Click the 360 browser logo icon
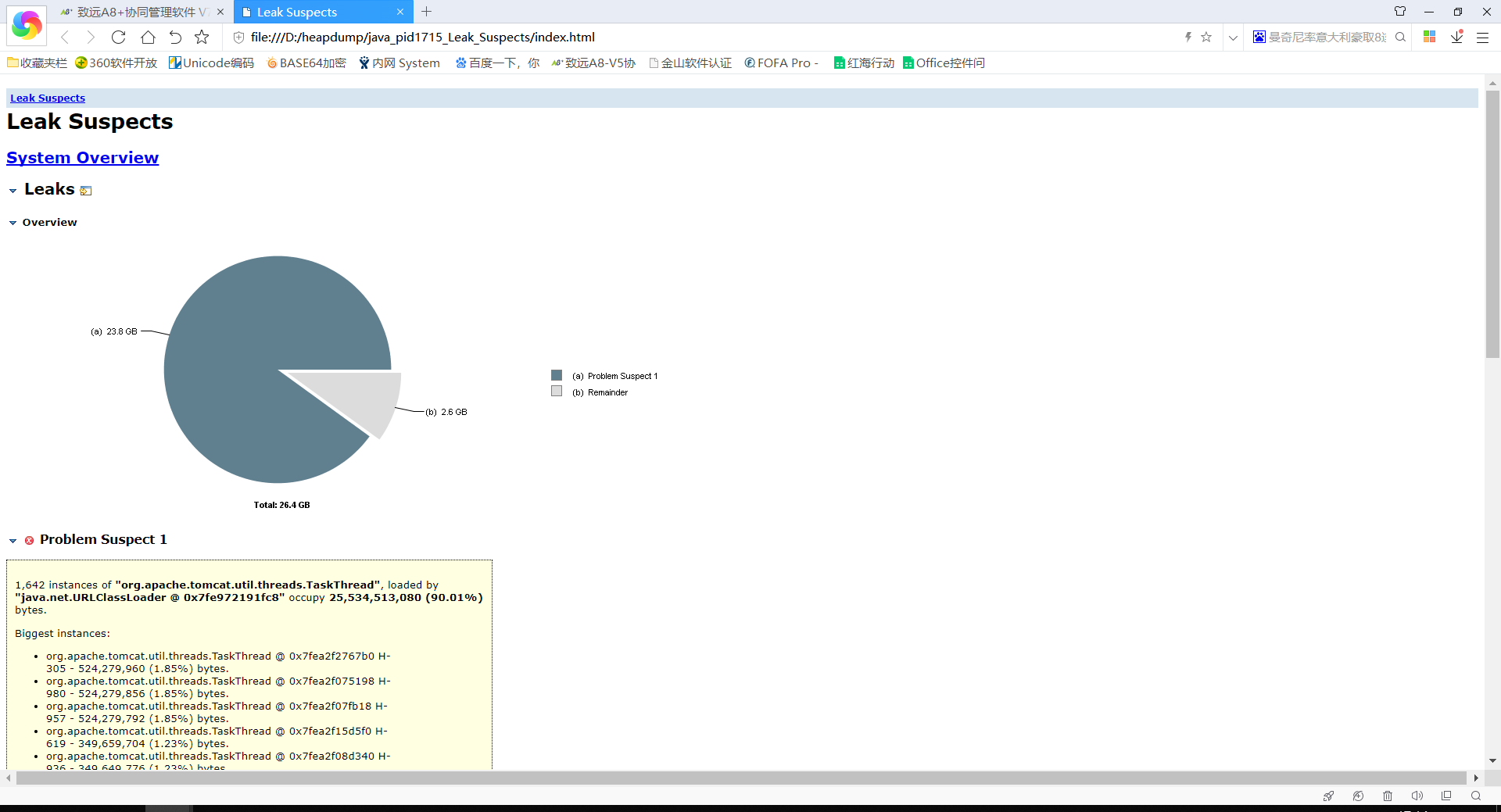The image size is (1501, 812). coord(27,25)
